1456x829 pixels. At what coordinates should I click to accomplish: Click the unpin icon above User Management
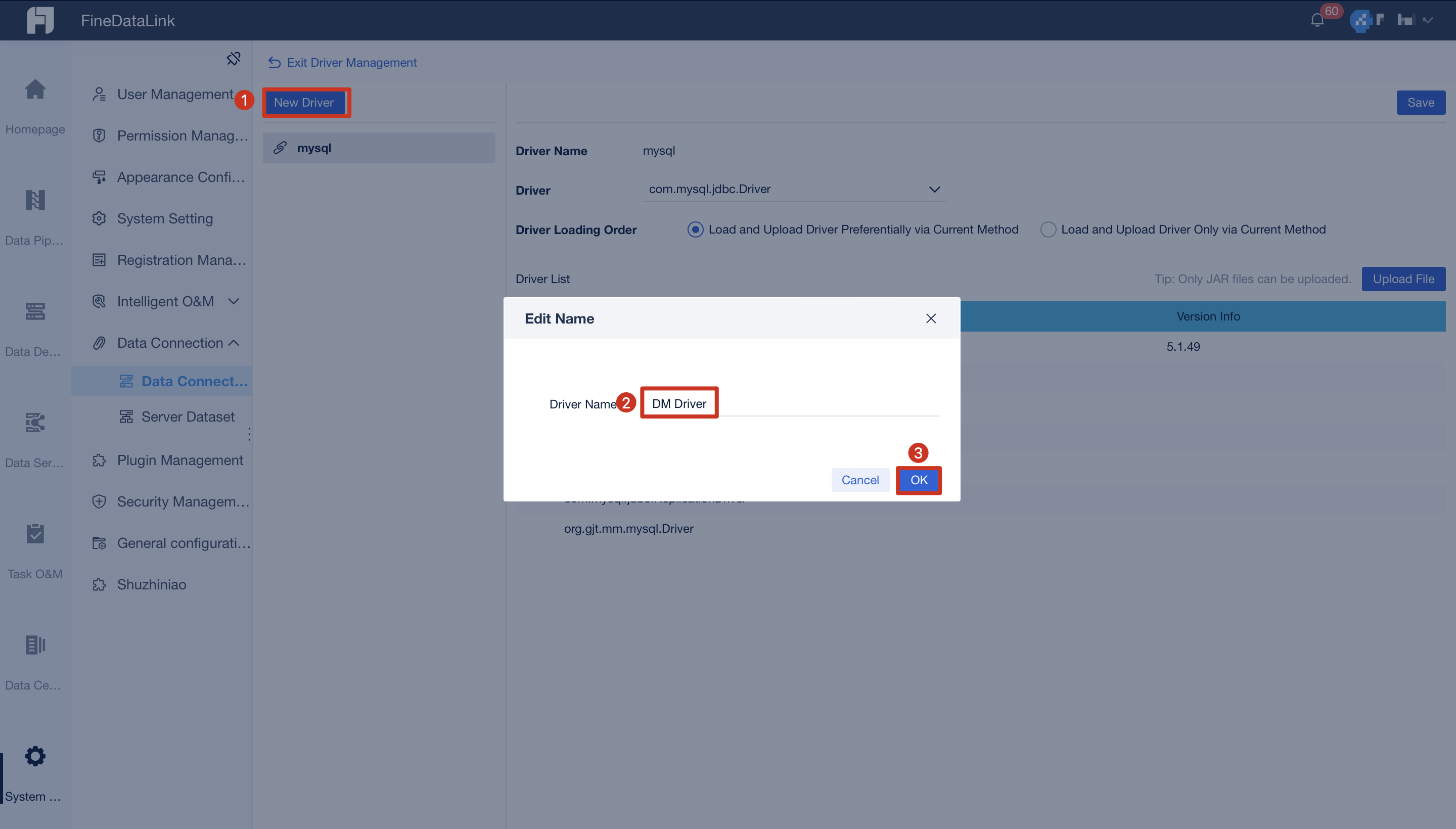(234, 58)
